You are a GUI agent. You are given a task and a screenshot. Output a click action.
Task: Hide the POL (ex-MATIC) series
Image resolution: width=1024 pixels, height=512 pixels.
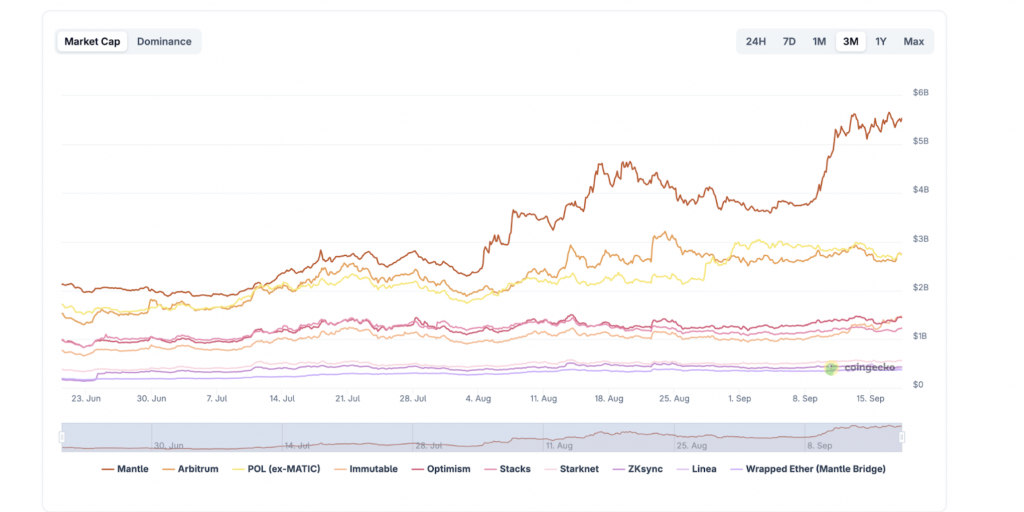click(275, 468)
